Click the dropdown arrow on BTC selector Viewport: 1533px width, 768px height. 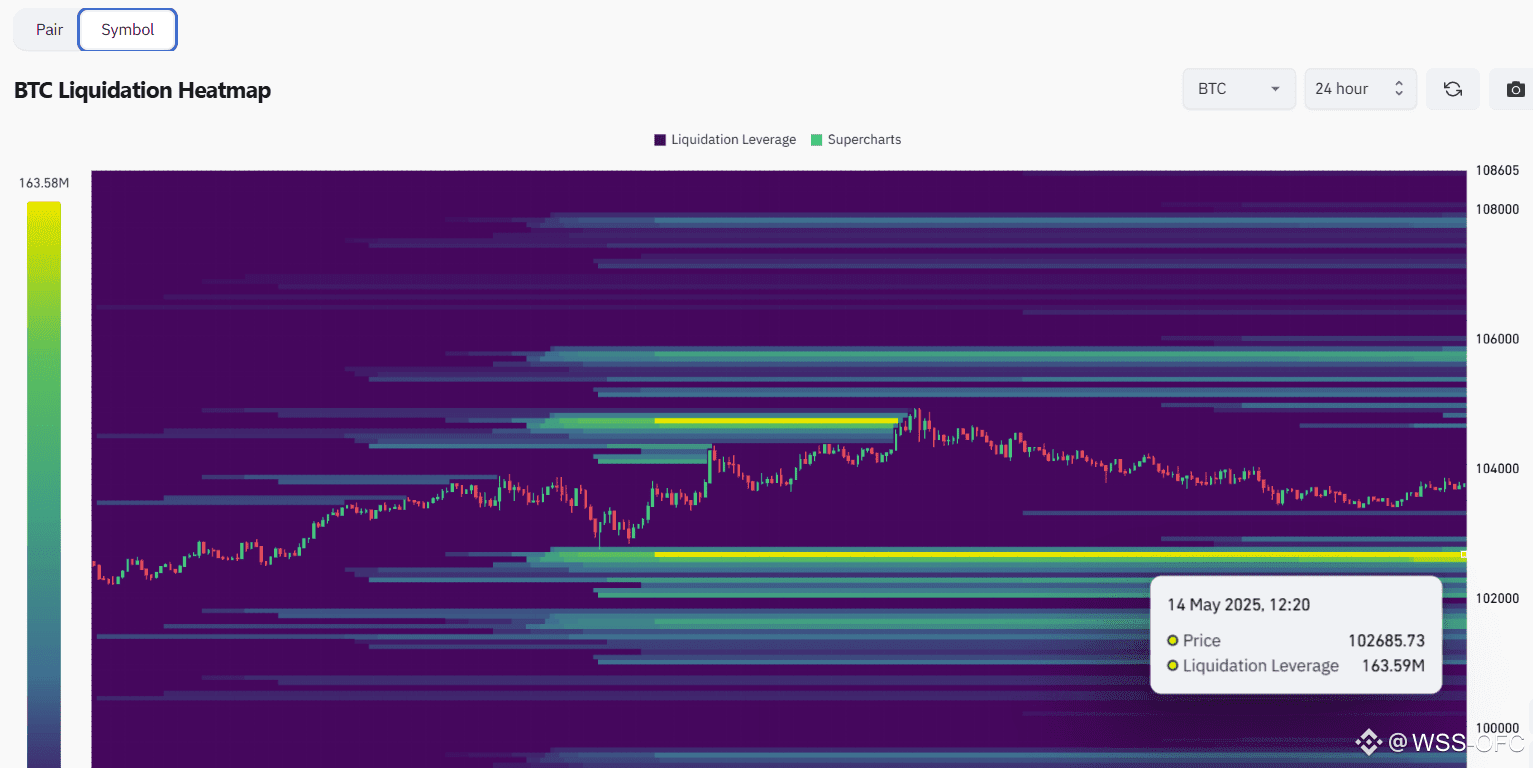[1277, 88]
